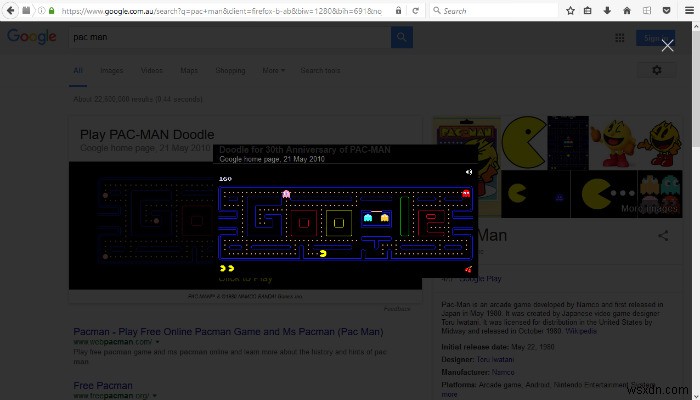
Task: Open the downloads arrow icon
Action: (607, 11)
